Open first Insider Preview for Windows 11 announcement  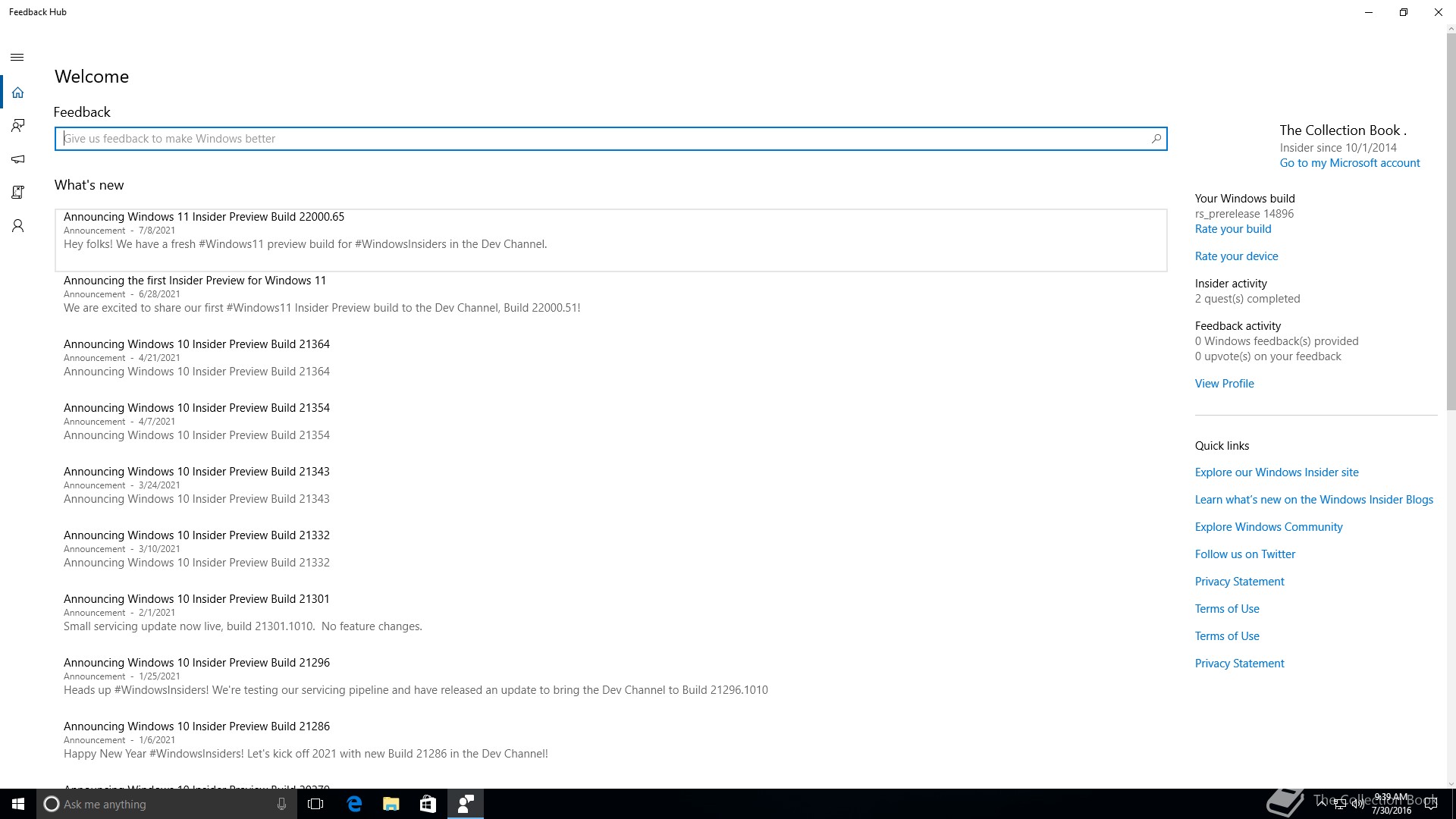pos(195,281)
